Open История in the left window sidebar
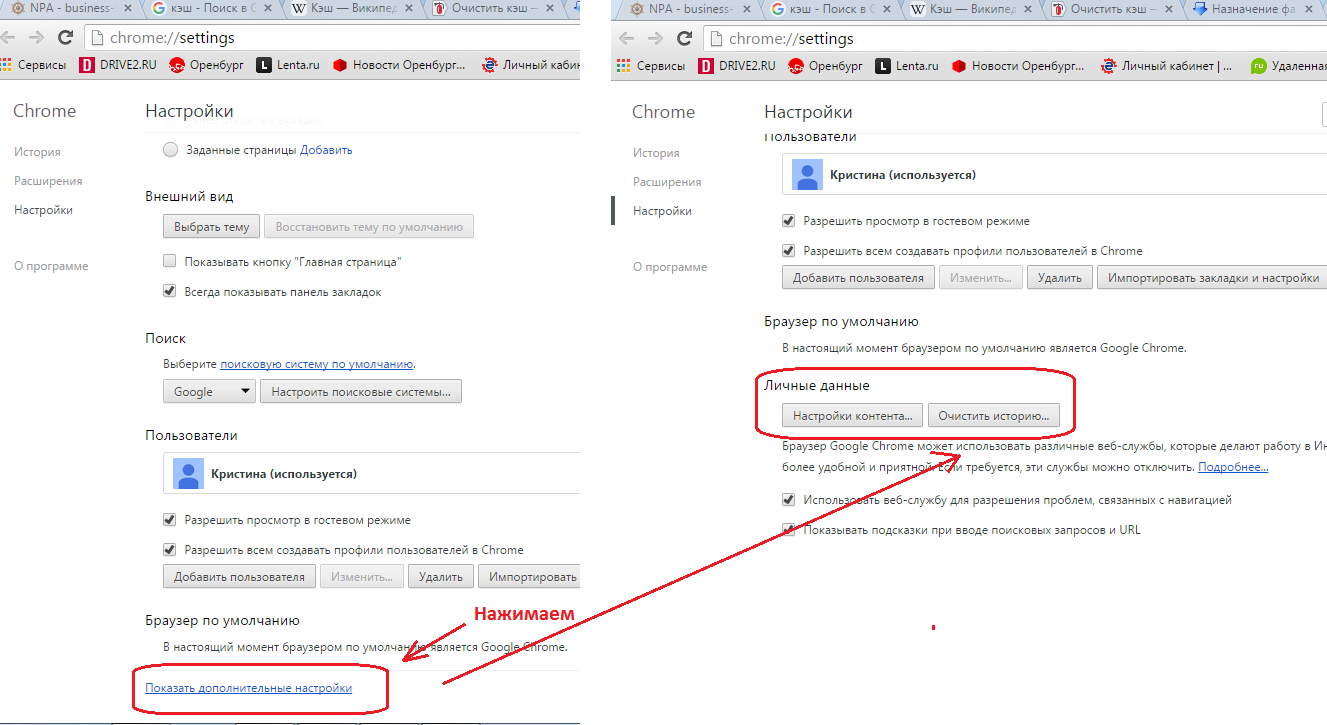Image resolution: width=1327 pixels, height=725 pixels. (37, 152)
